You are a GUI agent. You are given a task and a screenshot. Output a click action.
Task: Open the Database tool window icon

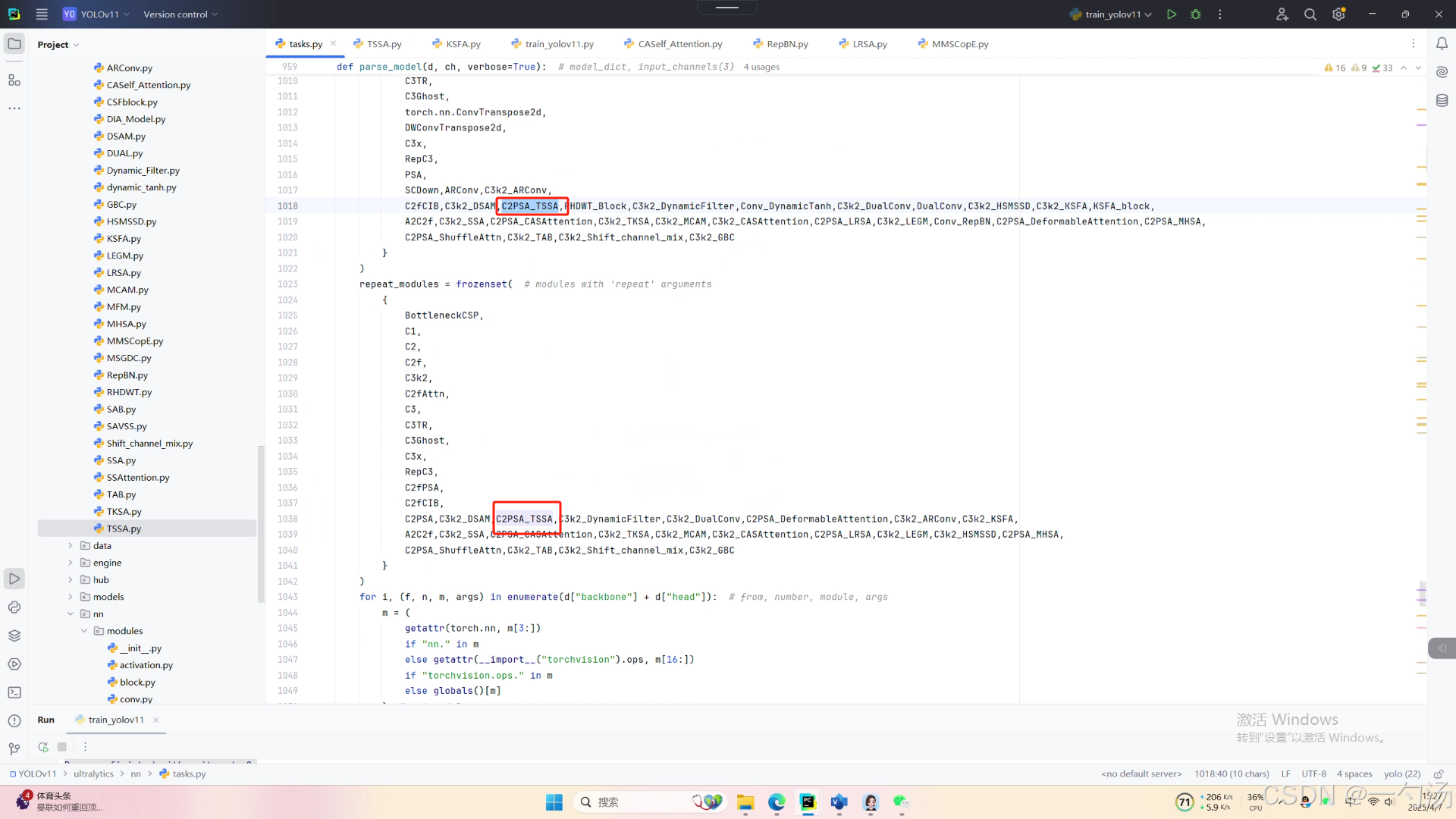coord(1442,100)
